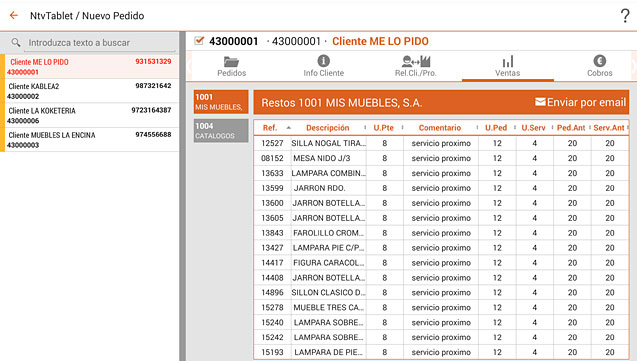637x361 pixels.
Task: Select row ref 15193 LAMPARA DE PIE
Action: point(441,352)
